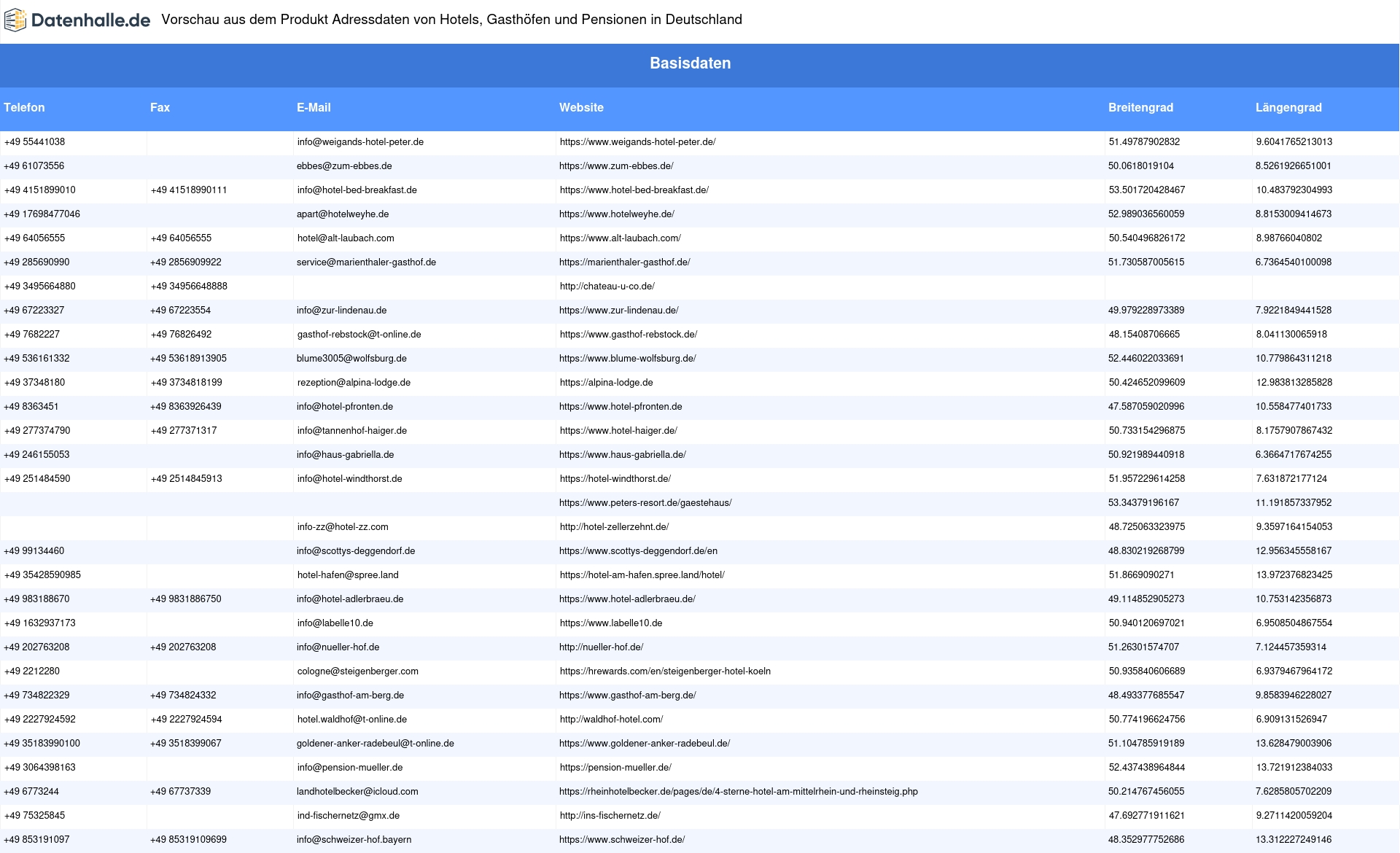Select info@schweizer-hof.bayern email
This screenshot has width=1400, height=853.
[x=354, y=840]
